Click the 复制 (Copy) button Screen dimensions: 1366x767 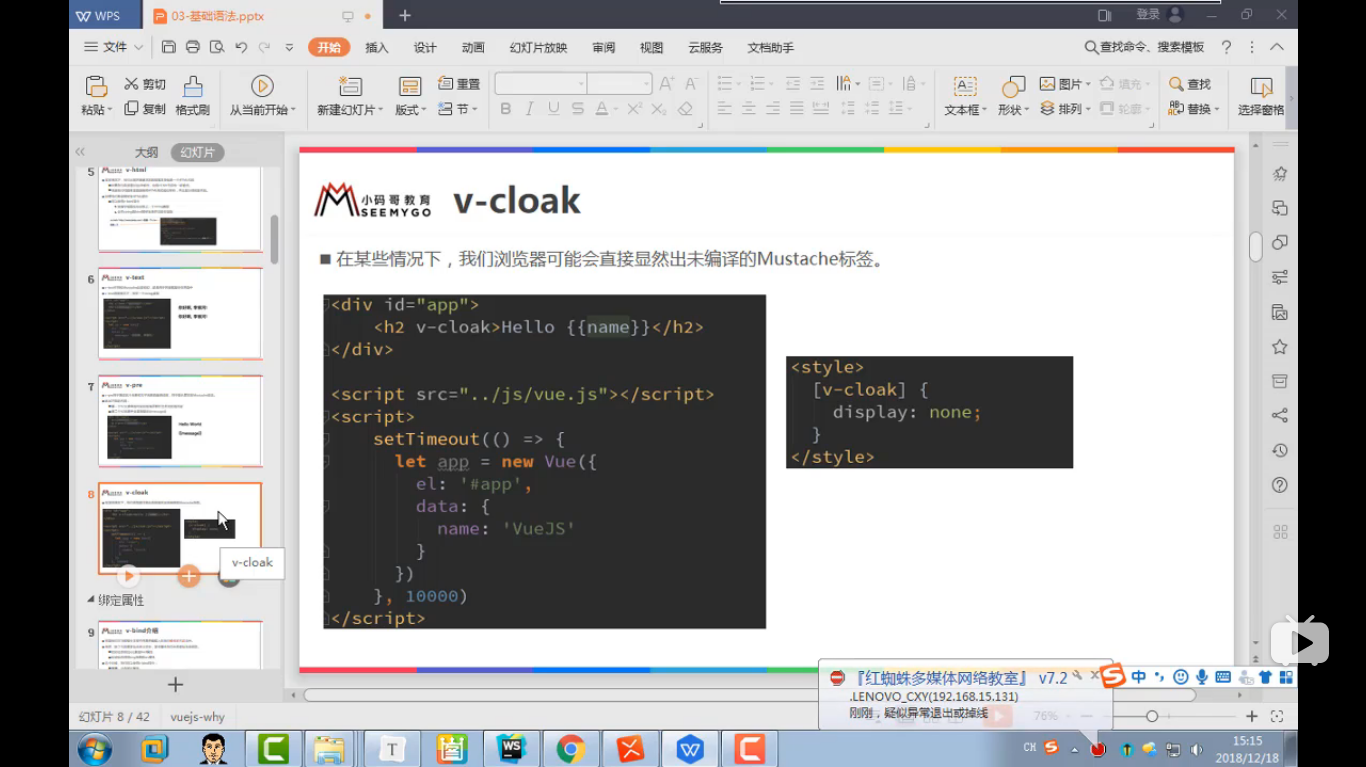(x=145, y=109)
